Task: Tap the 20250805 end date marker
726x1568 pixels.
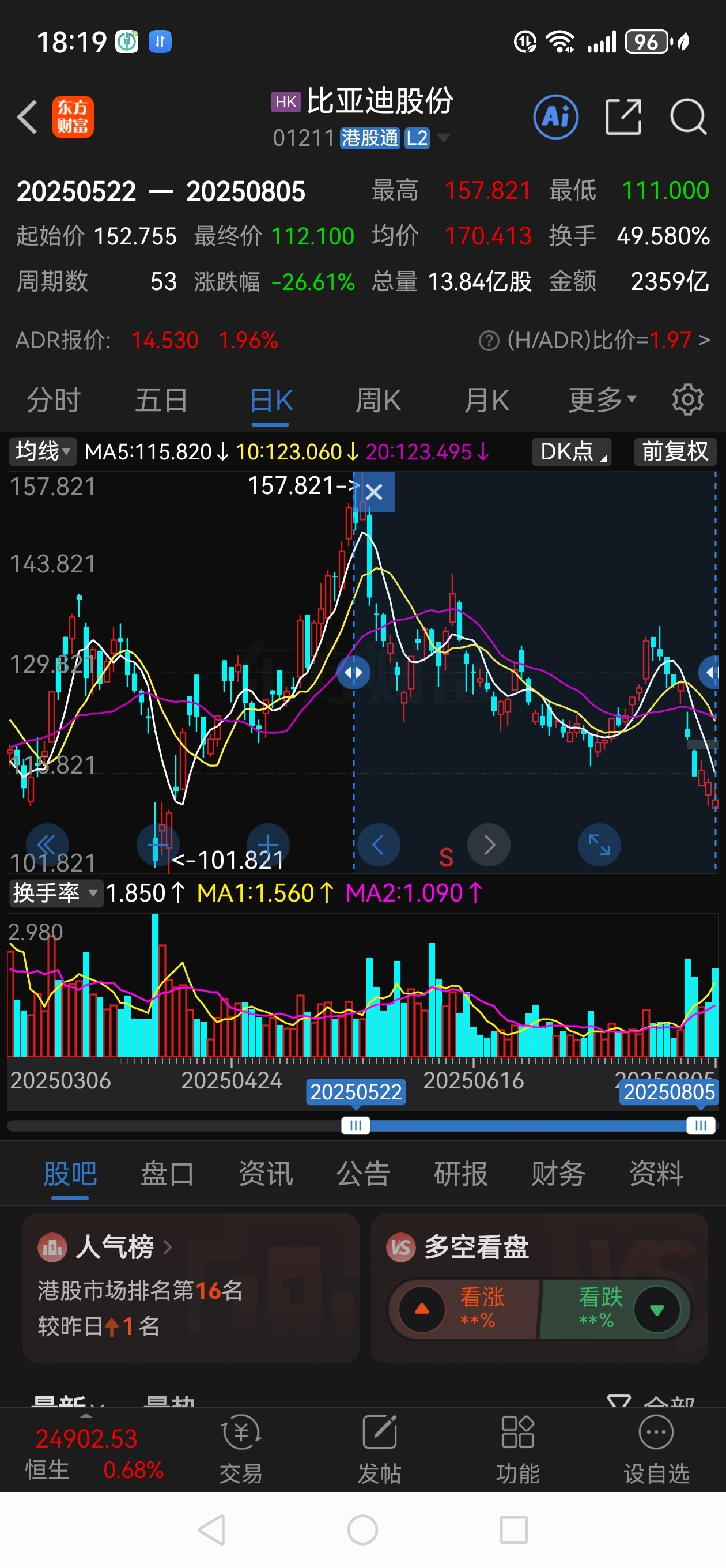Action: point(669,1091)
